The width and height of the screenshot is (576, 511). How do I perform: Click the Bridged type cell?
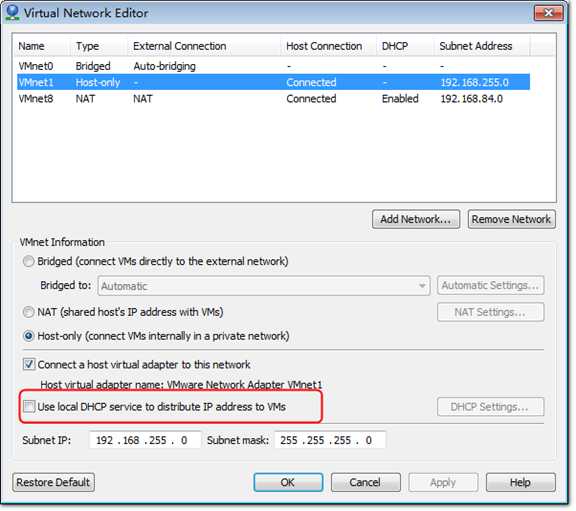point(93,66)
